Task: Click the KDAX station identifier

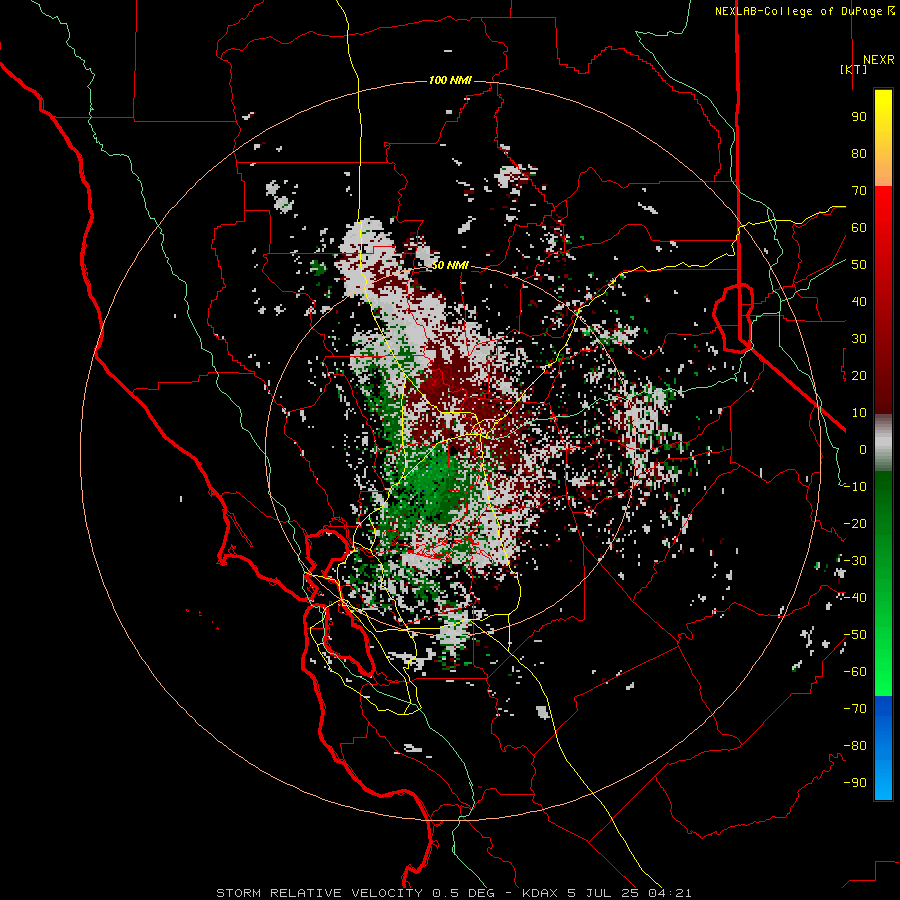Action: point(540,893)
